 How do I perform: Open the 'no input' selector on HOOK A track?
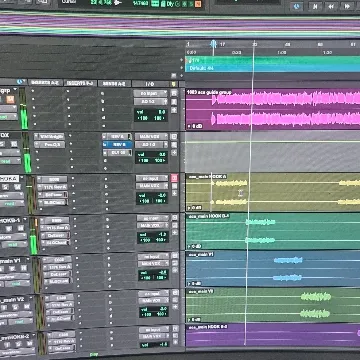(152, 178)
